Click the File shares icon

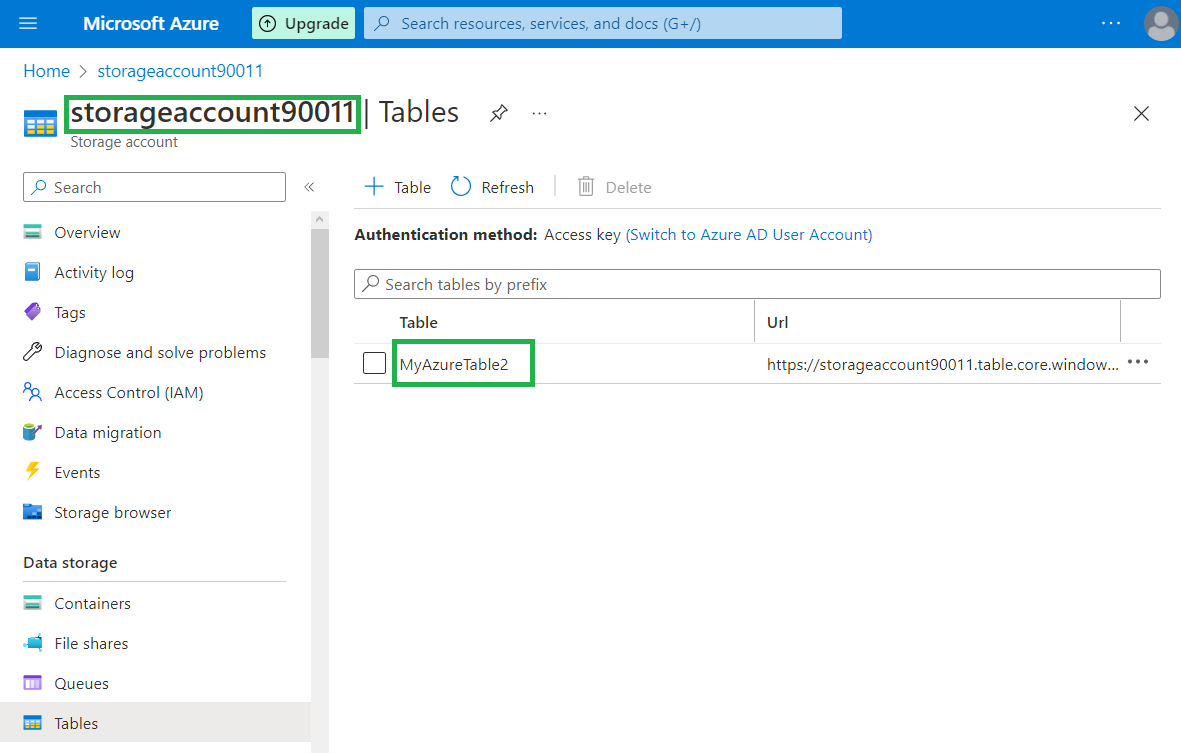[x=32, y=642]
